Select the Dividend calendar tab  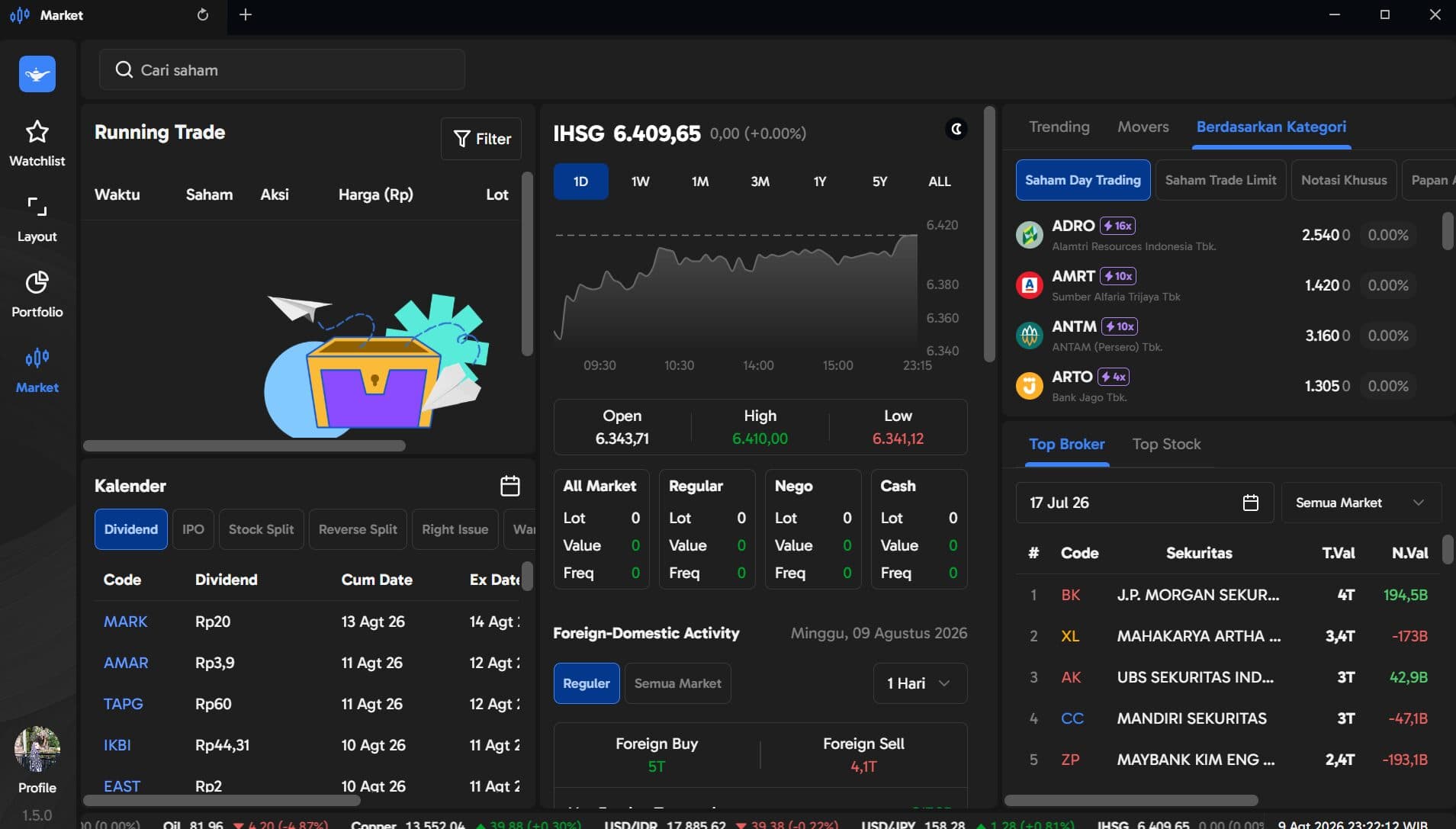coord(131,529)
